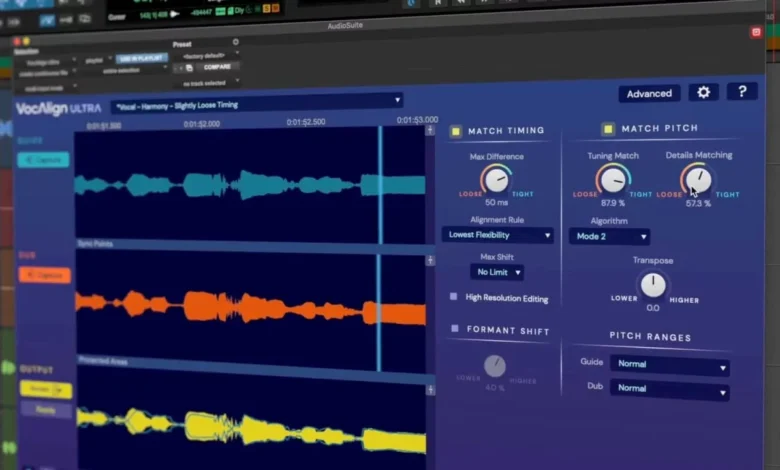Screen dimensions: 780x470
Task: Click the 0:01:52.000 ruler time
Action: 201,124
